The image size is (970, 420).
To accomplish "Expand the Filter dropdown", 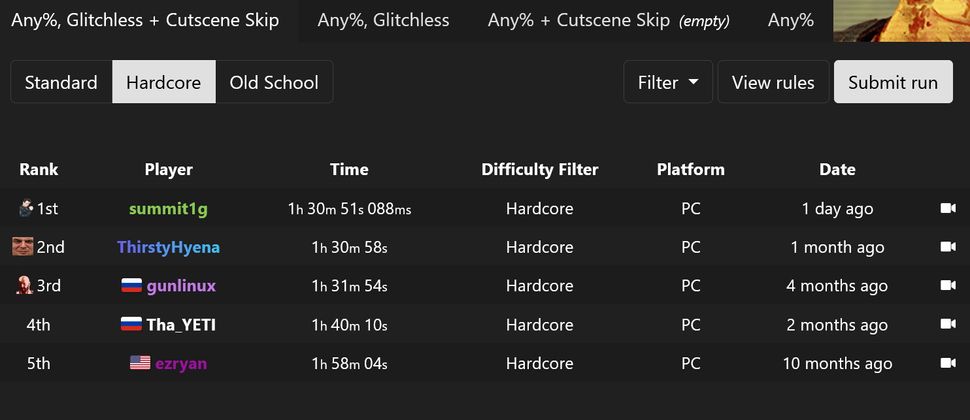I will click(668, 82).
